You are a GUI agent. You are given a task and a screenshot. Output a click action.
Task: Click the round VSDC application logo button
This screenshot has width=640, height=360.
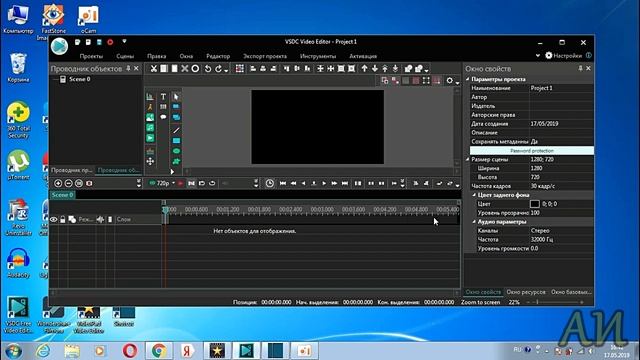tap(60, 46)
